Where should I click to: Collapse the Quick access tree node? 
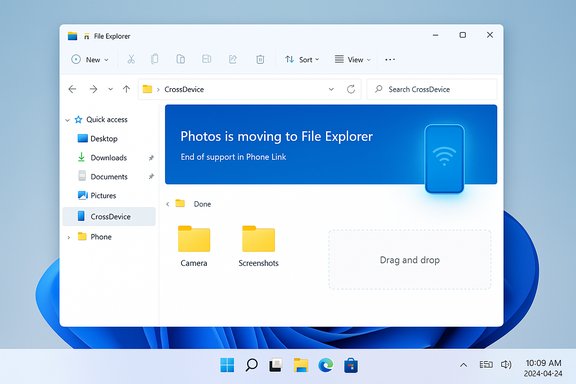[x=67, y=120]
